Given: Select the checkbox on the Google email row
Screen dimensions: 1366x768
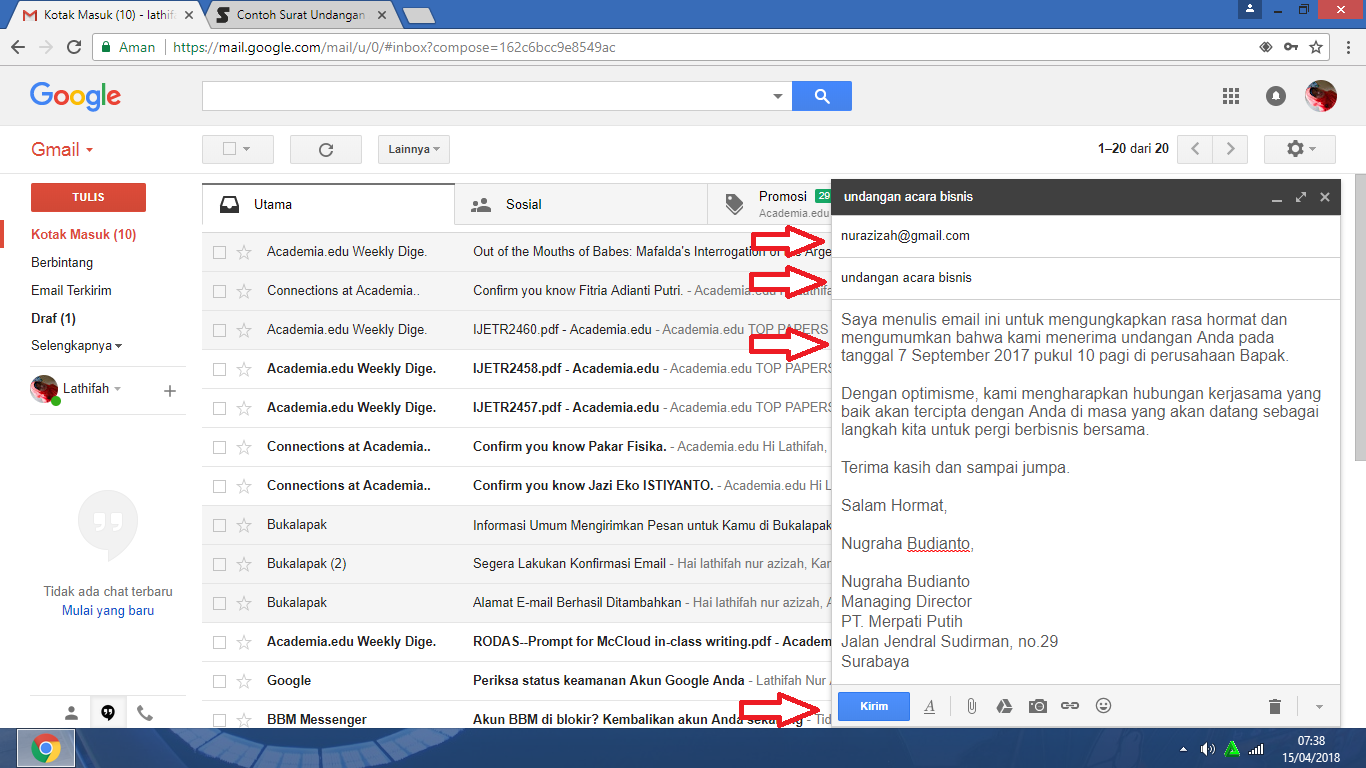Looking at the screenshot, I should pos(220,680).
